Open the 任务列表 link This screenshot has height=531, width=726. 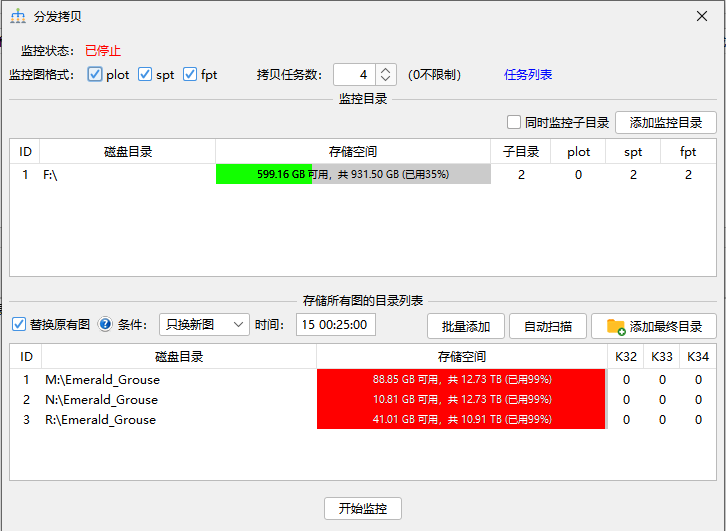[528, 75]
